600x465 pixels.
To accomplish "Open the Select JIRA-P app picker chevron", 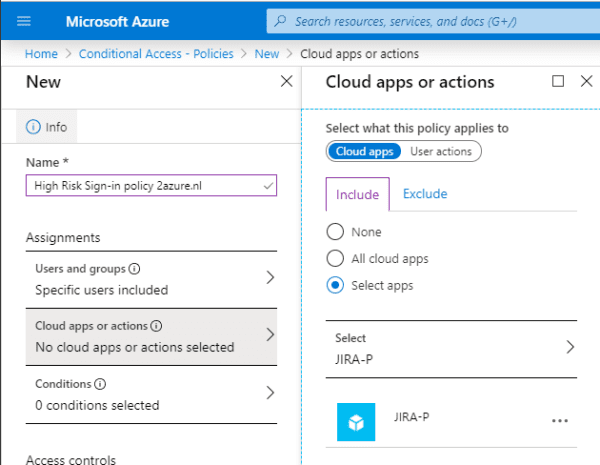I will tap(570, 347).
